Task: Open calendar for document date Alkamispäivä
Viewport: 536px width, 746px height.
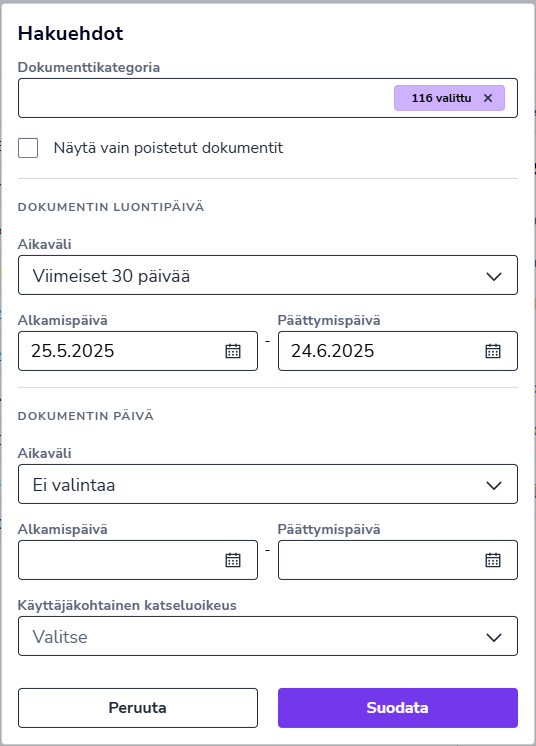Action: coord(233,560)
